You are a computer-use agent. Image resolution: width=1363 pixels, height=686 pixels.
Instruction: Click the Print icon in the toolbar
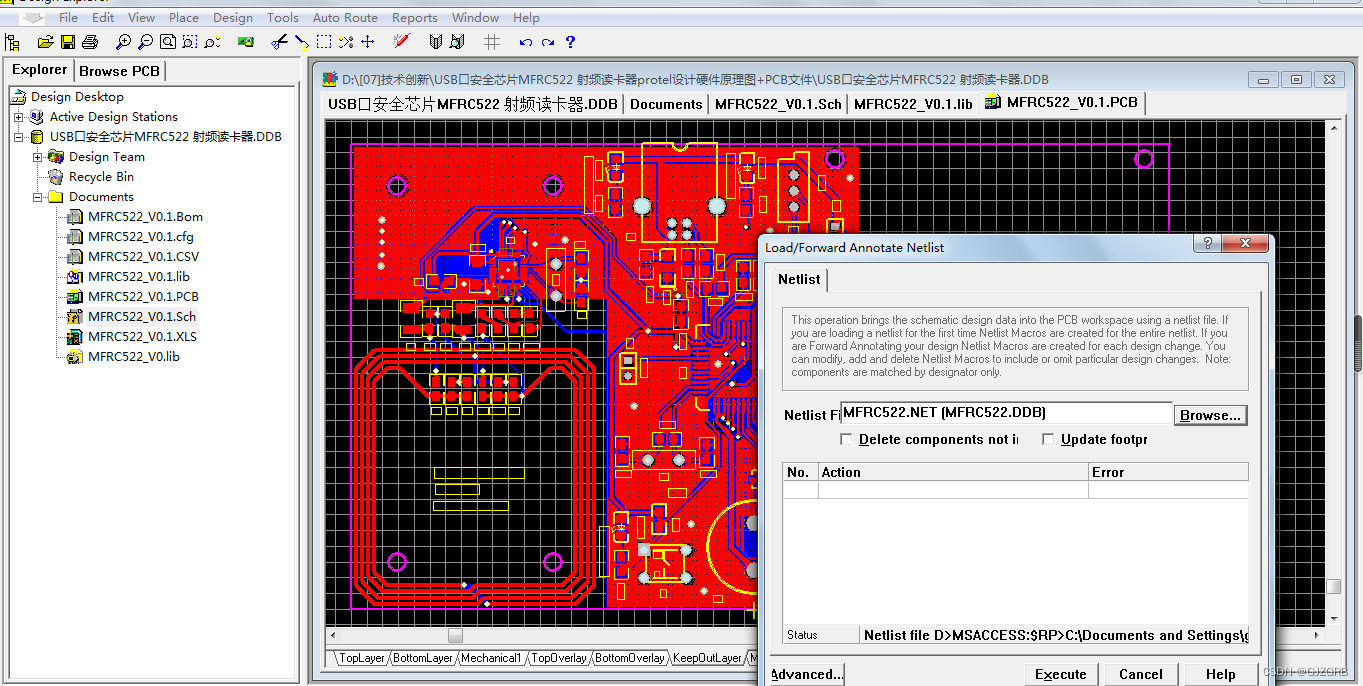tap(89, 42)
